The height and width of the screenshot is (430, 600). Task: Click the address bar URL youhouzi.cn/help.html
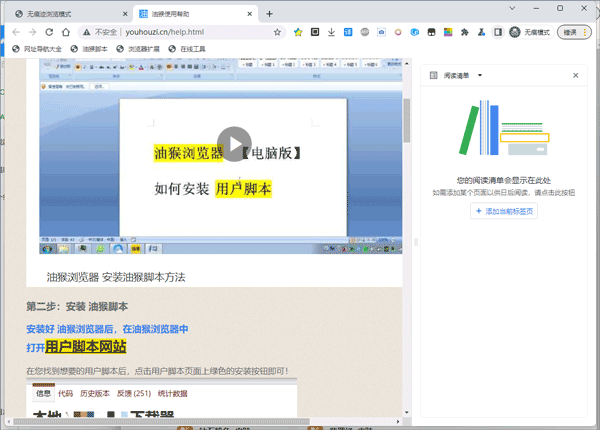click(x=165, y=32)
